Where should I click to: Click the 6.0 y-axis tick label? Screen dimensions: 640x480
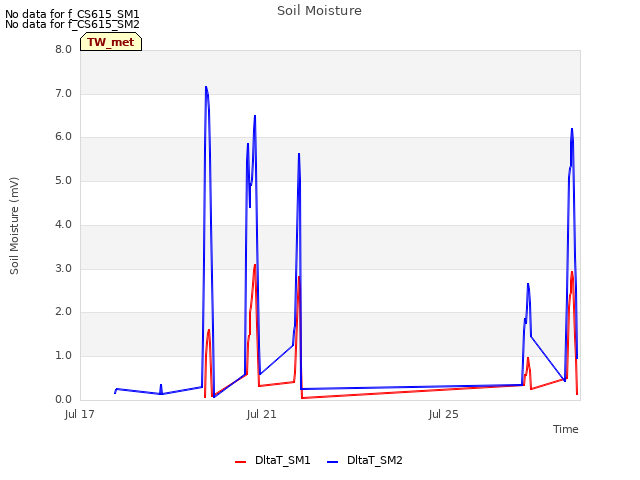(63, 137)
